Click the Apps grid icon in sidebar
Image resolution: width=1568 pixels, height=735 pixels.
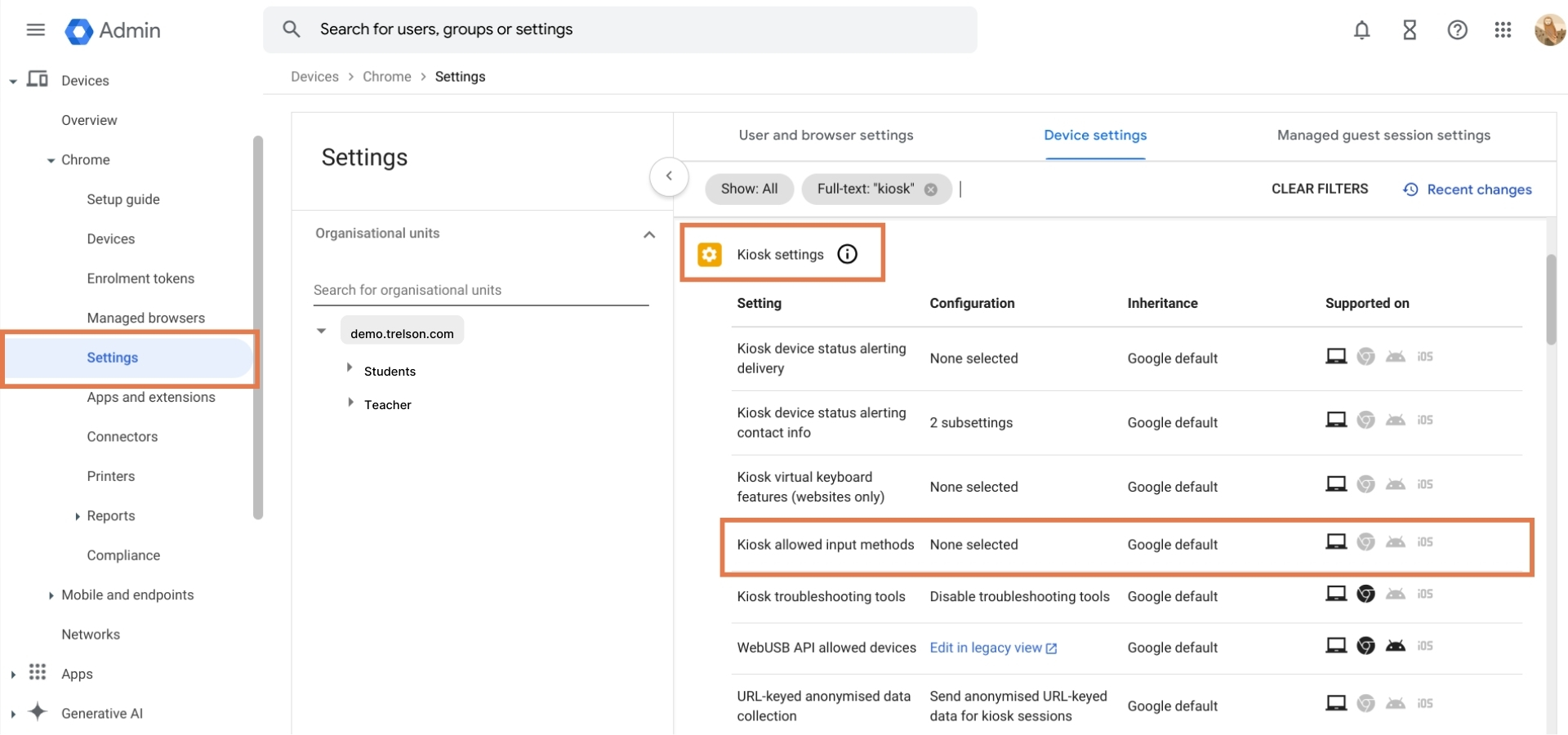38,672
